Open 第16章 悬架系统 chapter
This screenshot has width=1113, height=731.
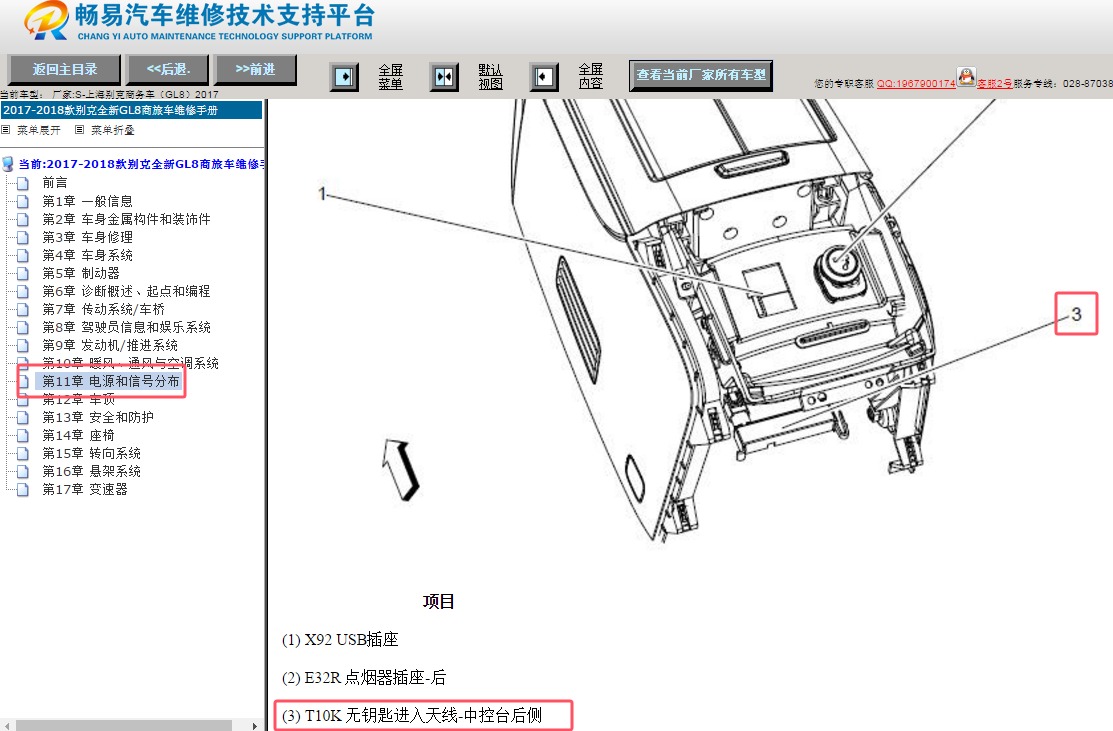[91, 471]
